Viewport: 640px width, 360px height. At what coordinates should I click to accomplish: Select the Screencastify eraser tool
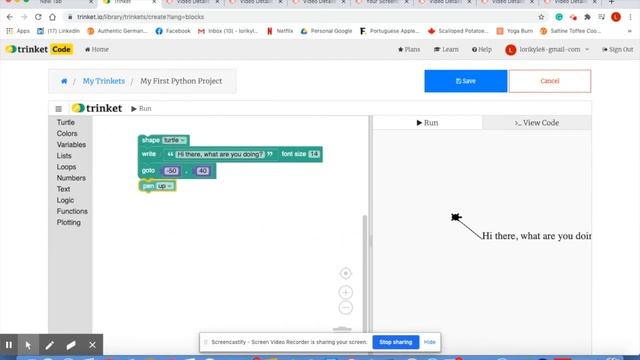[x=71, y=345]
